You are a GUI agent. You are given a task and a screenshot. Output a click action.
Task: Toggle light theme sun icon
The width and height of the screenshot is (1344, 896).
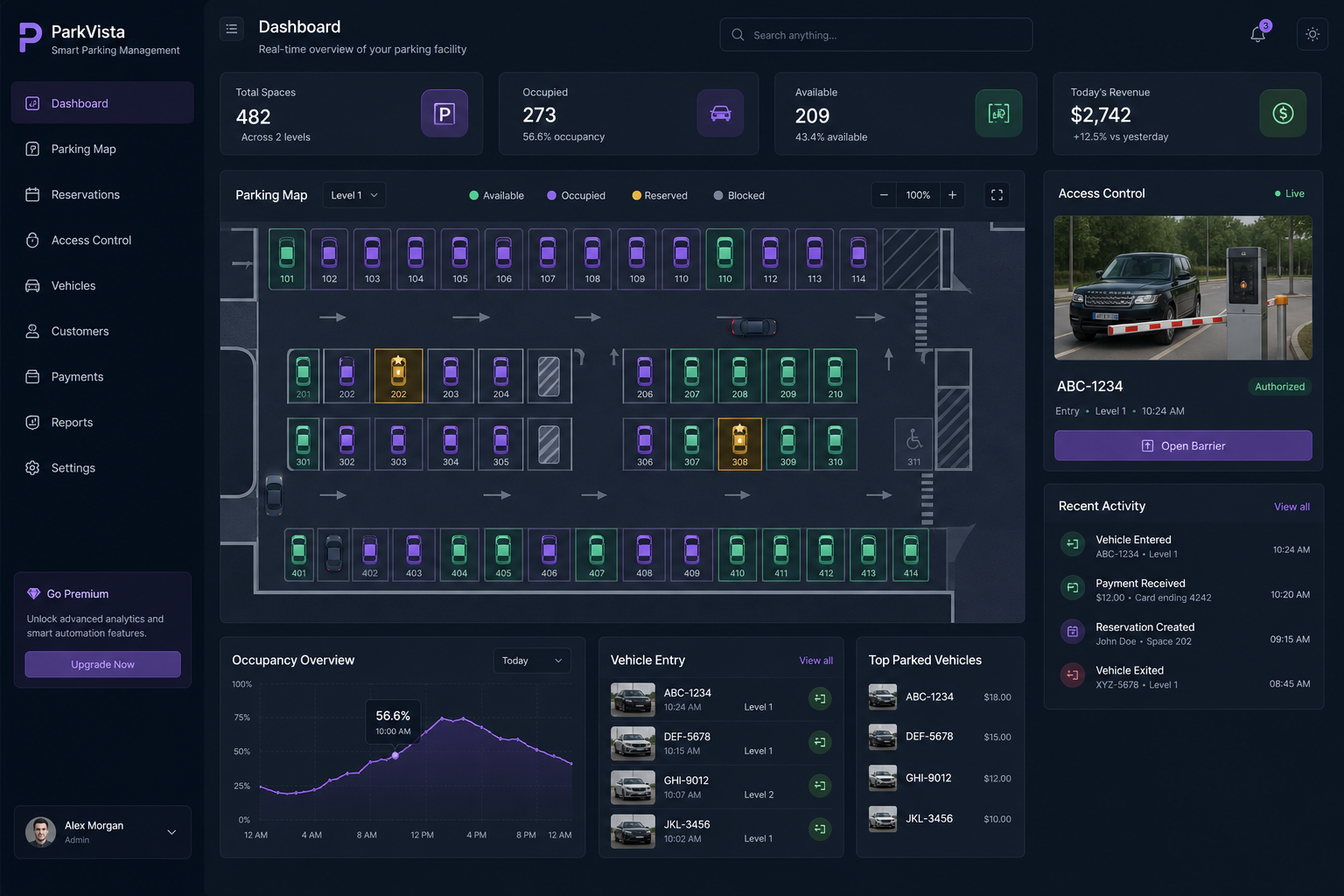click(x=1312, y=34)
